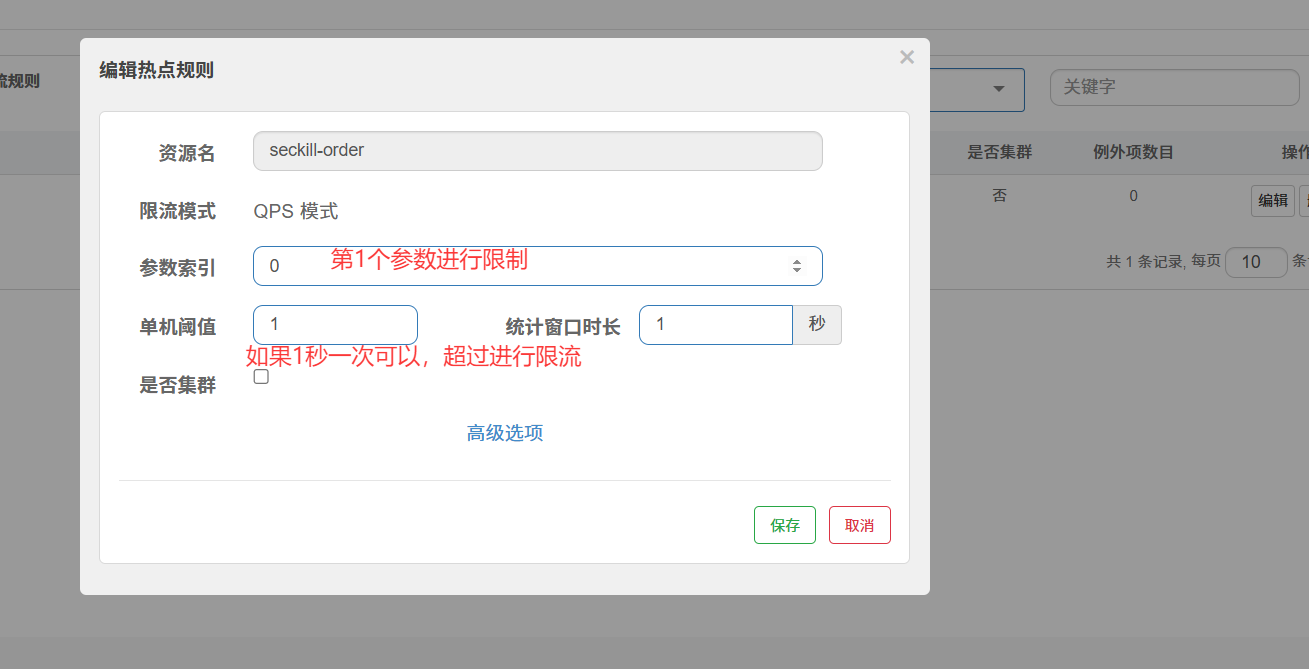
Task: Select the 统计窗口时长 input field
Action: pos(715,325)
